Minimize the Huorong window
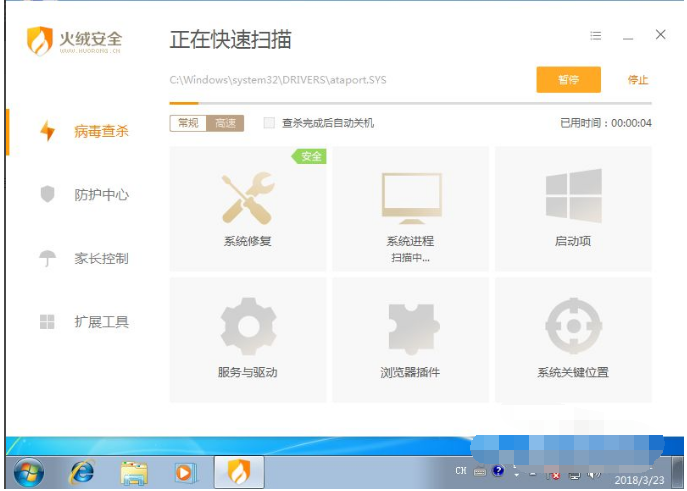The width and height of the screenshot is (687, 491). tap(628, 39)
